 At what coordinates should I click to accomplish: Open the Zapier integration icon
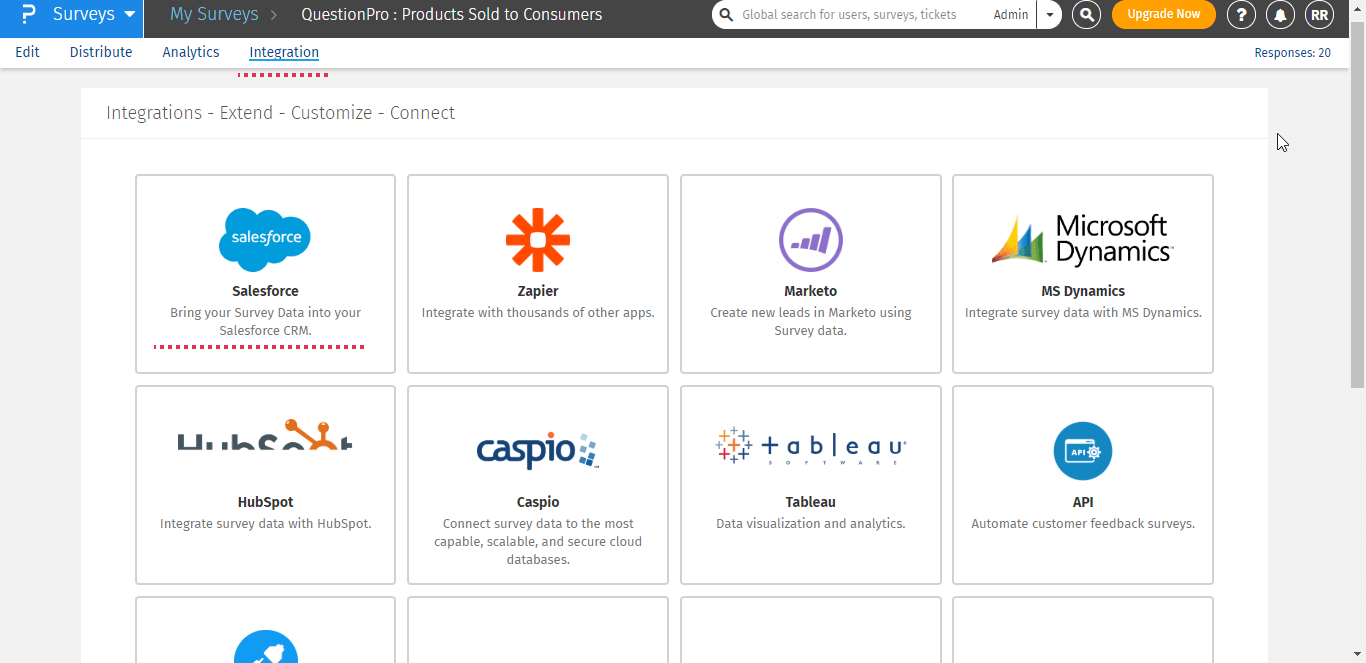pyautogui.click(x=538, y=241)
